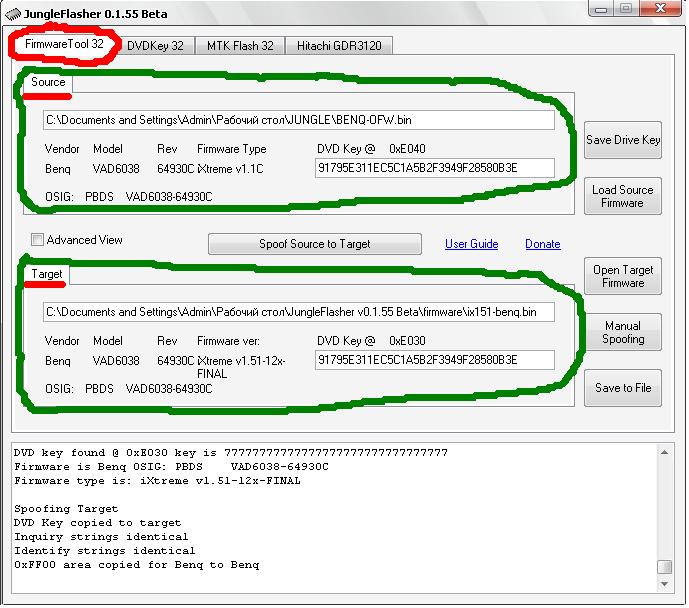The width and height of the screenshot is (689, 608).
Task: Open the MTK Flash 32 tab
Action: tap(240, 46)
